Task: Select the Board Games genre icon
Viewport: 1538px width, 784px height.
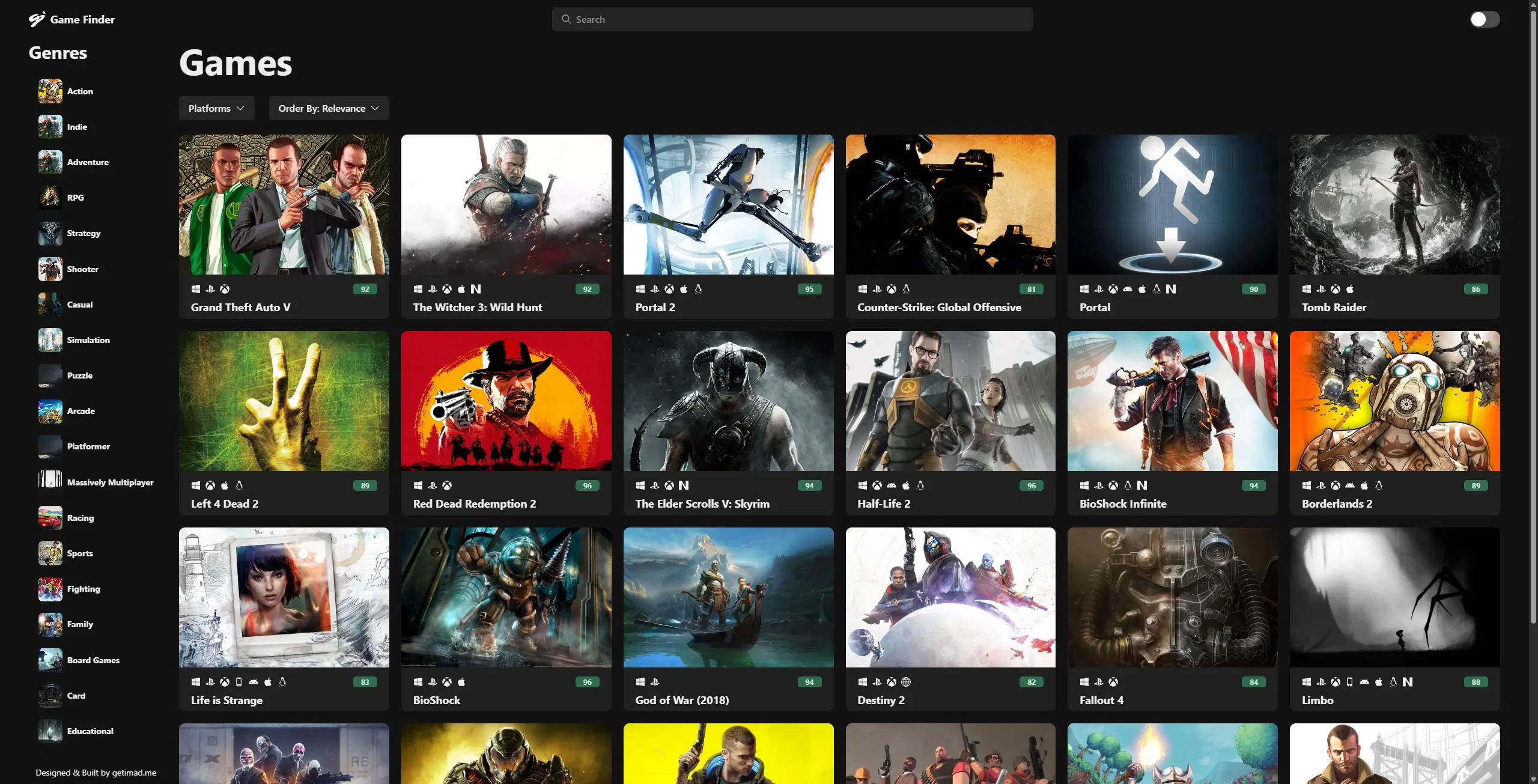Action: click(x=50, y=660)
